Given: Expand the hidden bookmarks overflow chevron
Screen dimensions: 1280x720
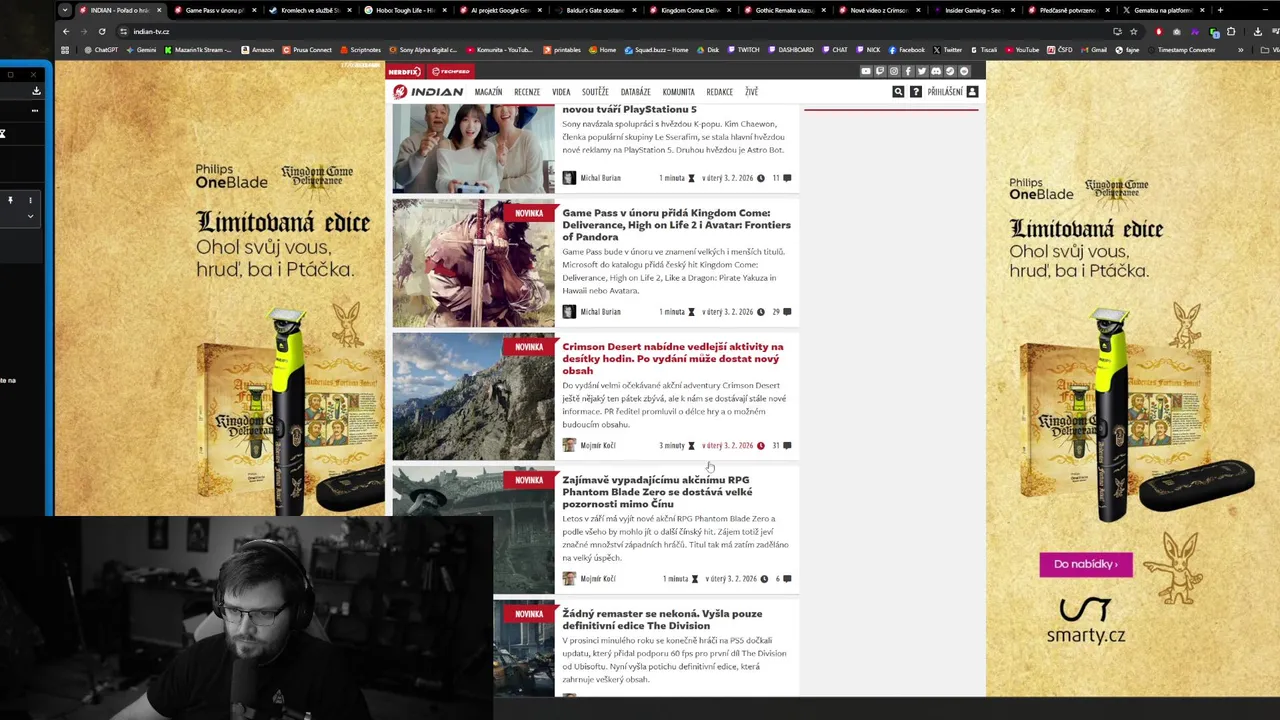Looking at the screenshot, I should [x=1240, y=50].
